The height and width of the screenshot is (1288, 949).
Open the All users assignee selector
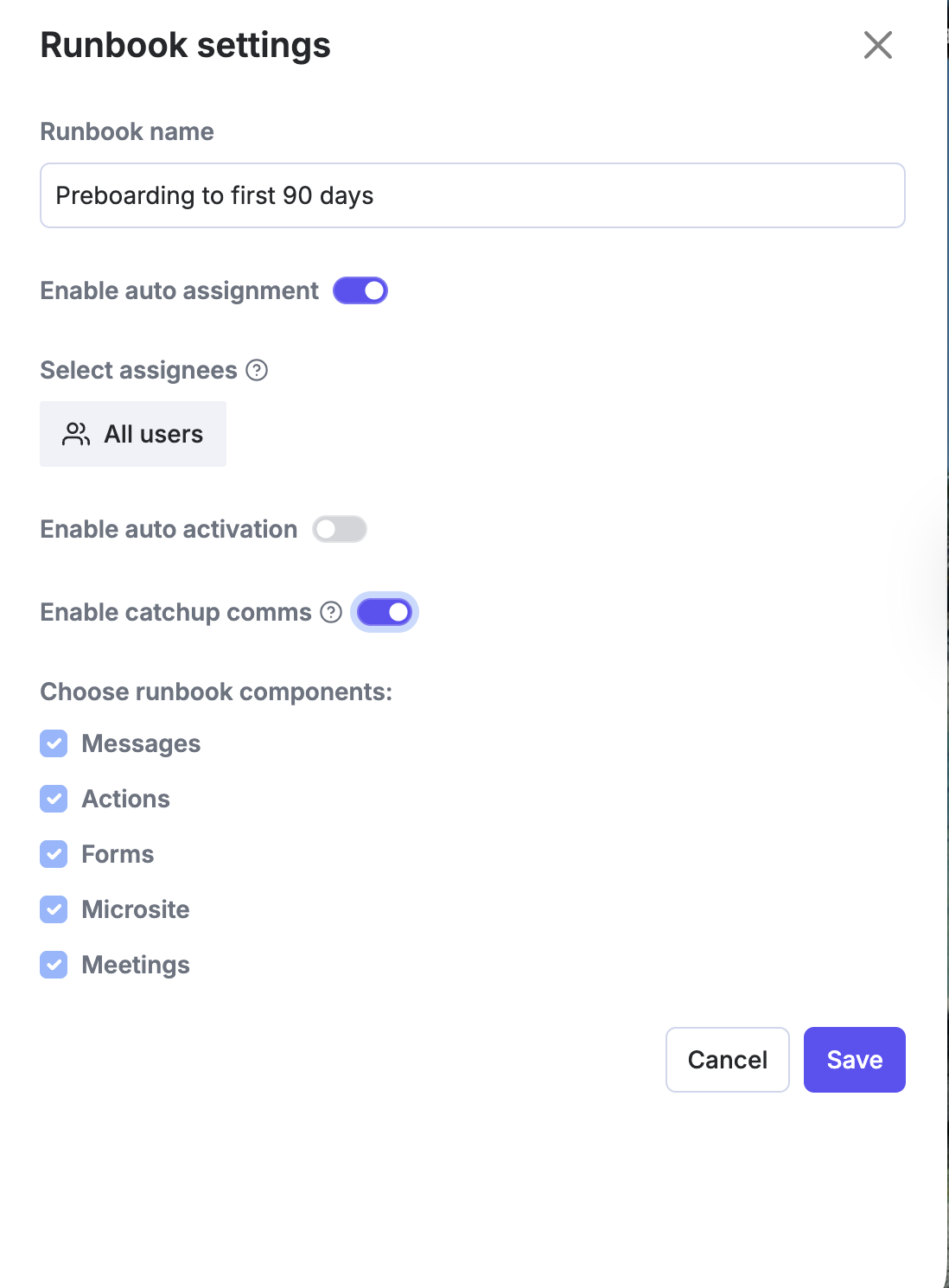(133, 434)
